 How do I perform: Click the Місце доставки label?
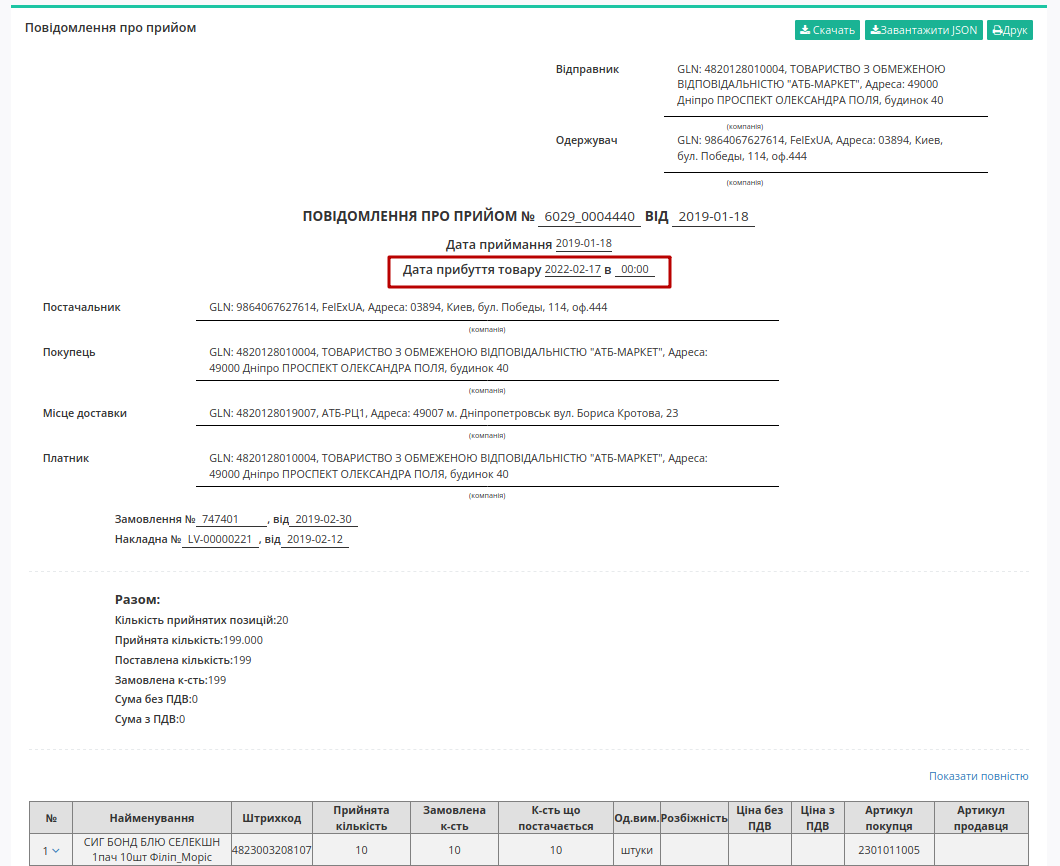point(85,413)
